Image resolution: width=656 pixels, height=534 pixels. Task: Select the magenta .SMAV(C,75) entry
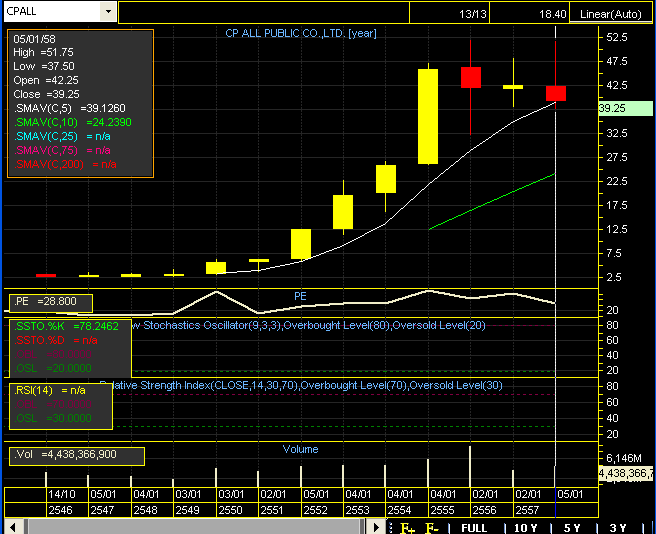pos(62,150)
